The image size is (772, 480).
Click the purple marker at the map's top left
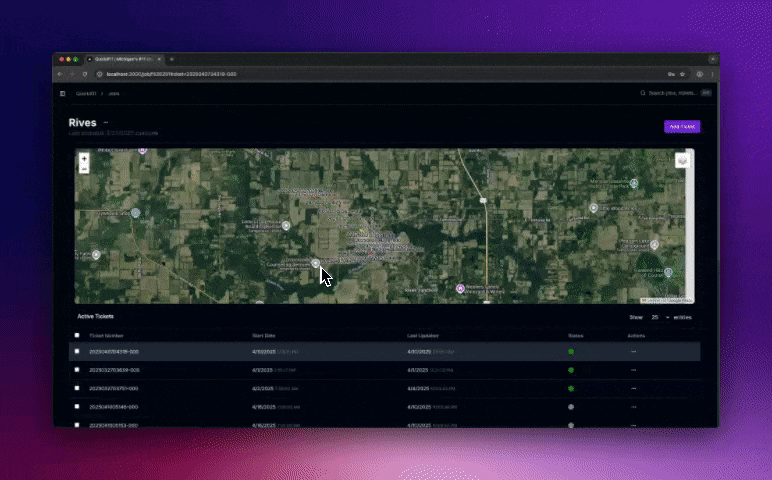142,150
